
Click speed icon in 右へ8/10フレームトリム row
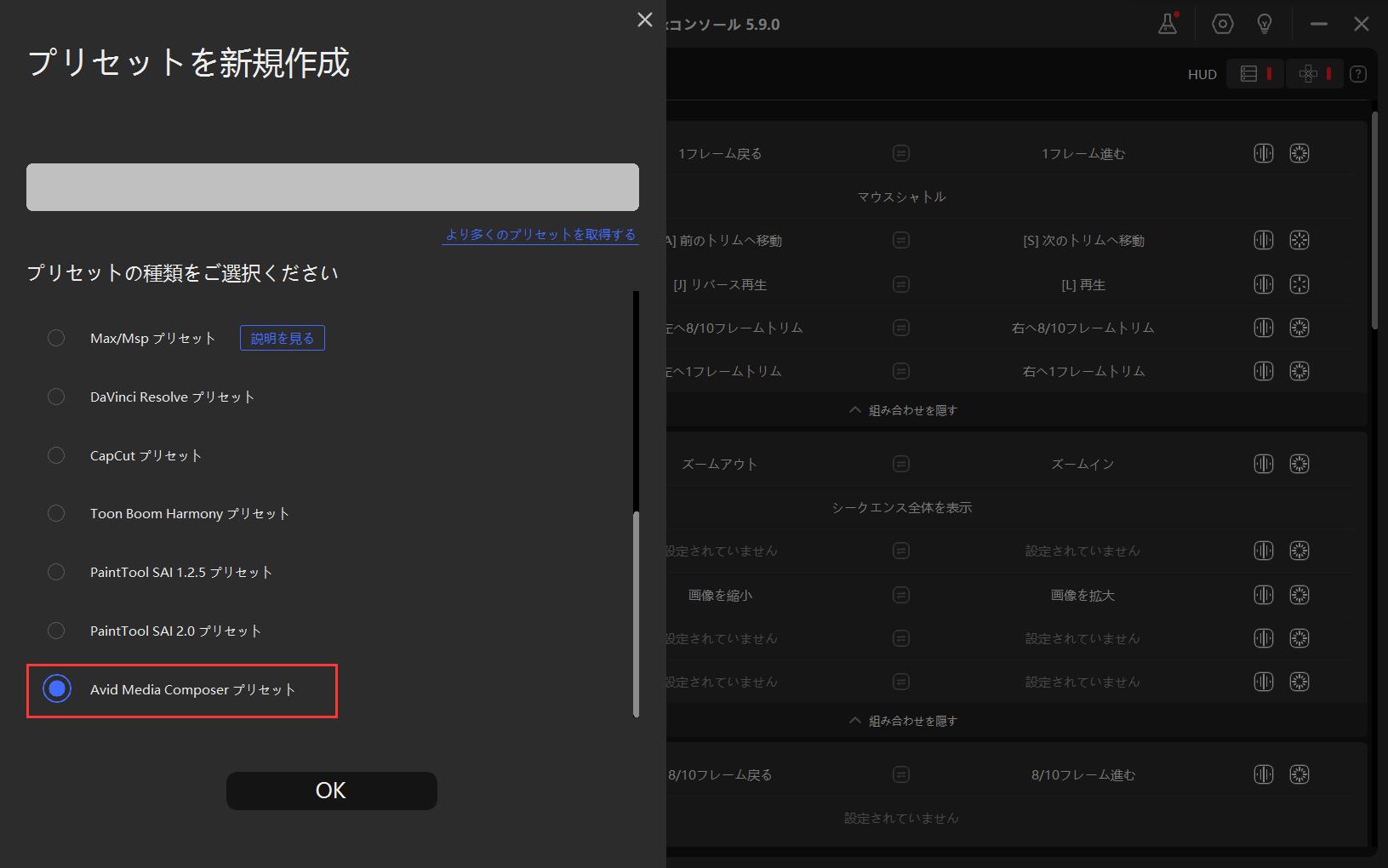(x=1299, y=328)
